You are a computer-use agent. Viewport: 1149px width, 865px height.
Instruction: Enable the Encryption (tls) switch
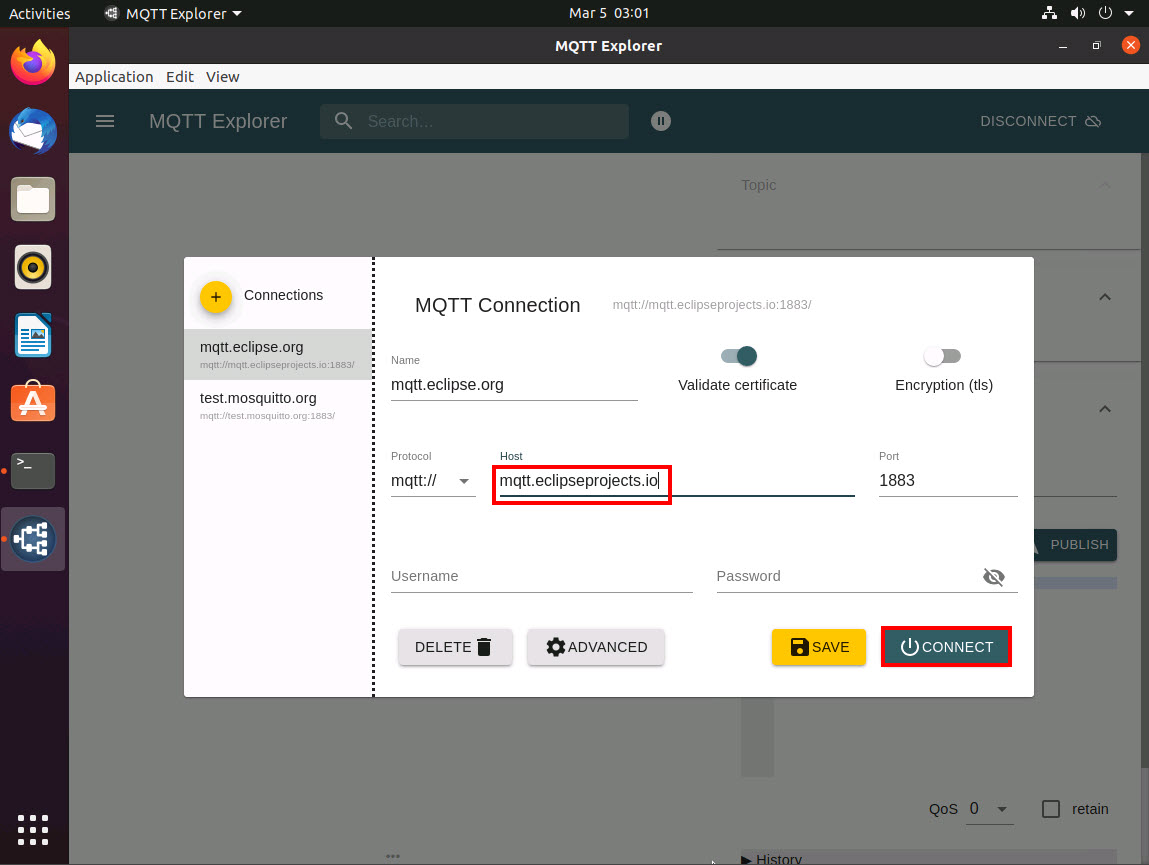pos(941,356)
